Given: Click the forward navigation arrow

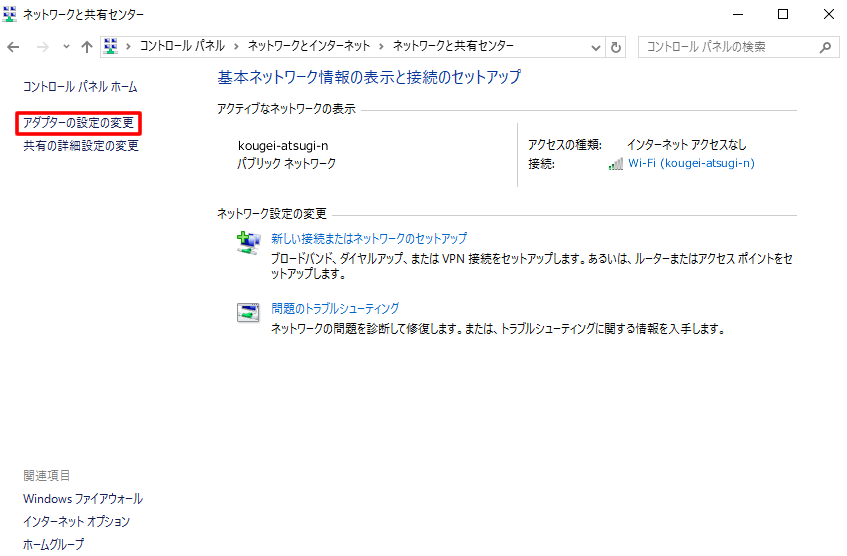Looking at the screenshot, I should tap(43, 47).
